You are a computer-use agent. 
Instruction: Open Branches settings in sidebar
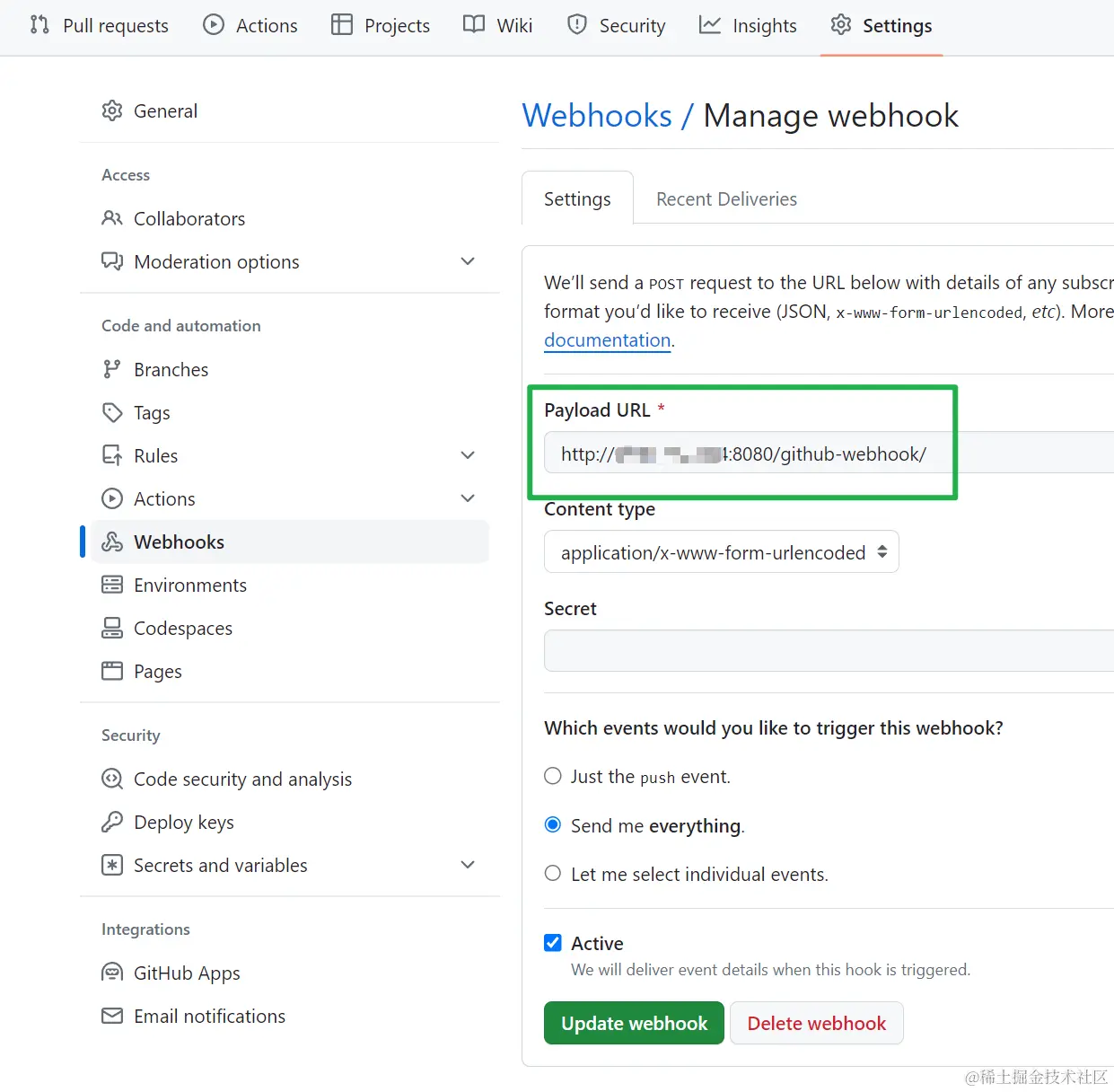click(171, 369)
